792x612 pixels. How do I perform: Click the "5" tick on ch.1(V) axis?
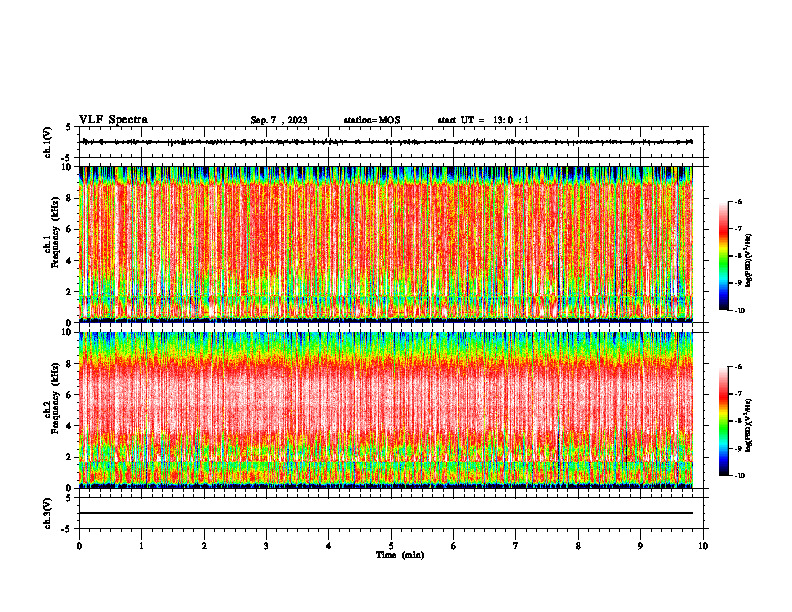tap(69, 127)
